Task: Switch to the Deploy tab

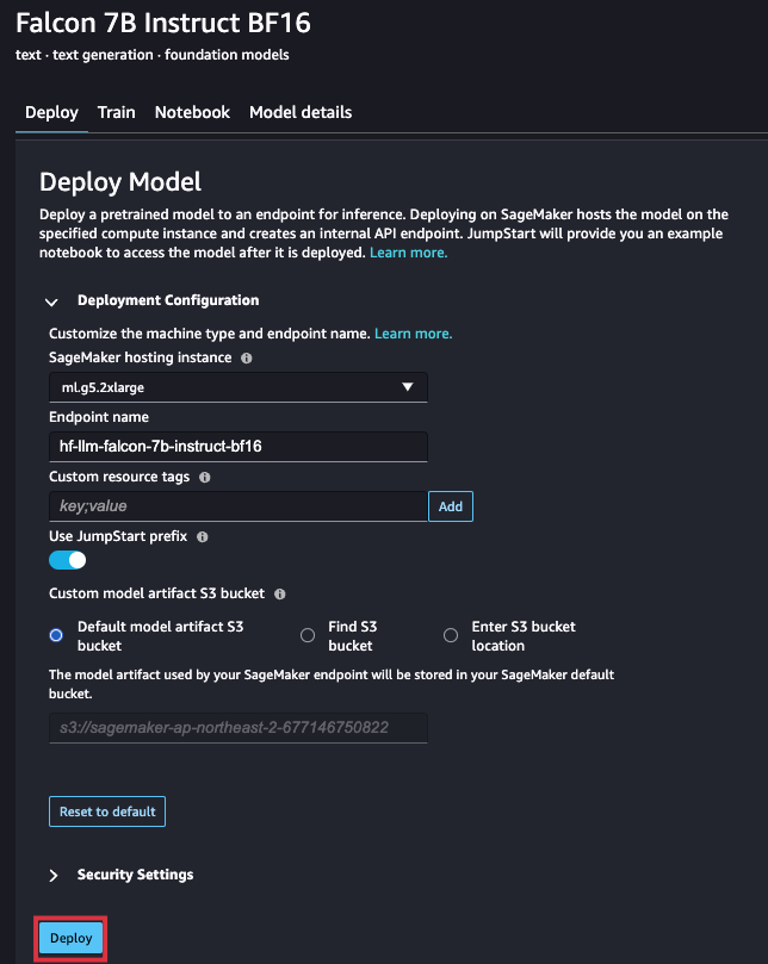Action: click(52, 113)
